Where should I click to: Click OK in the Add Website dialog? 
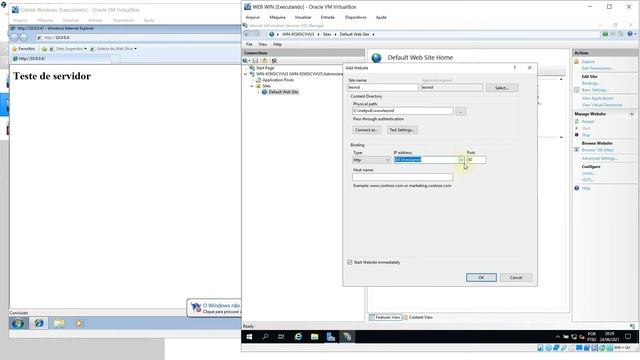[481, 278]
